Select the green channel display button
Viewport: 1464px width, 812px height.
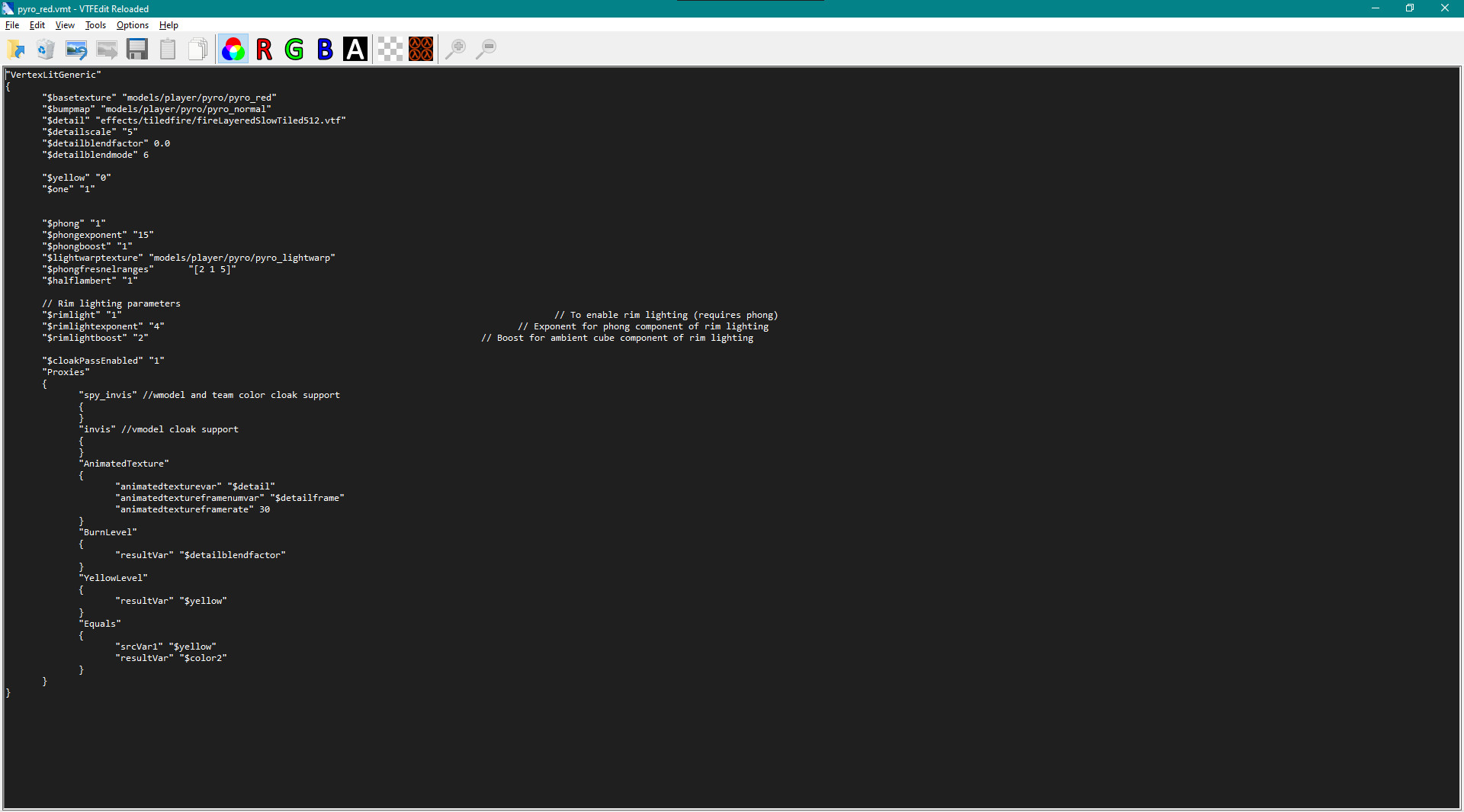(294, 49)
